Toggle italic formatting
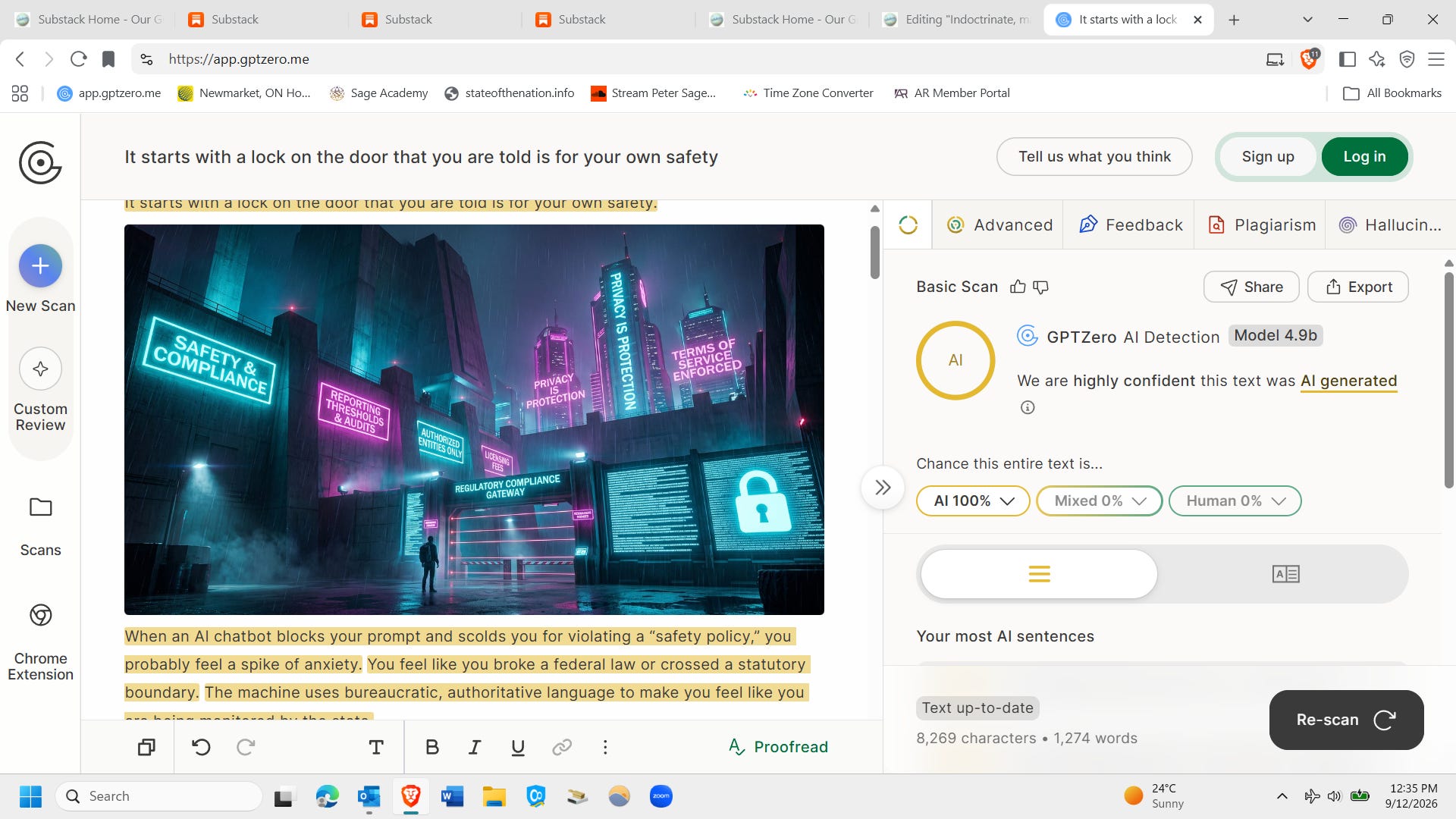 475,747
